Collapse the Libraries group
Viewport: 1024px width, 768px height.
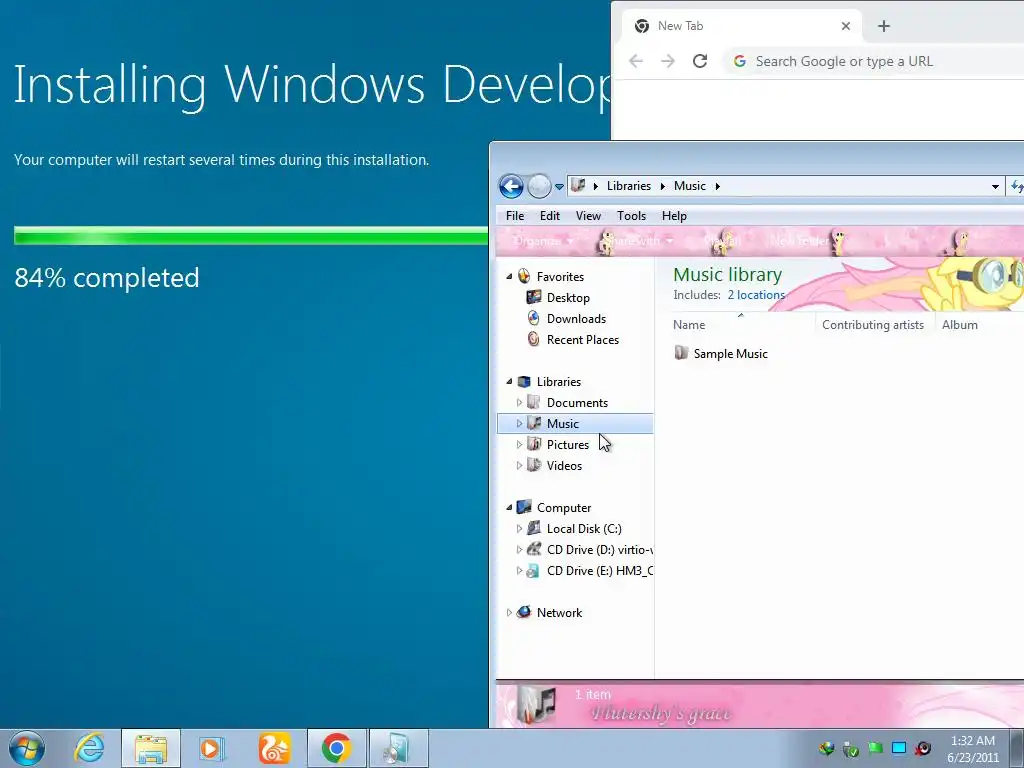tap(509, 381)
